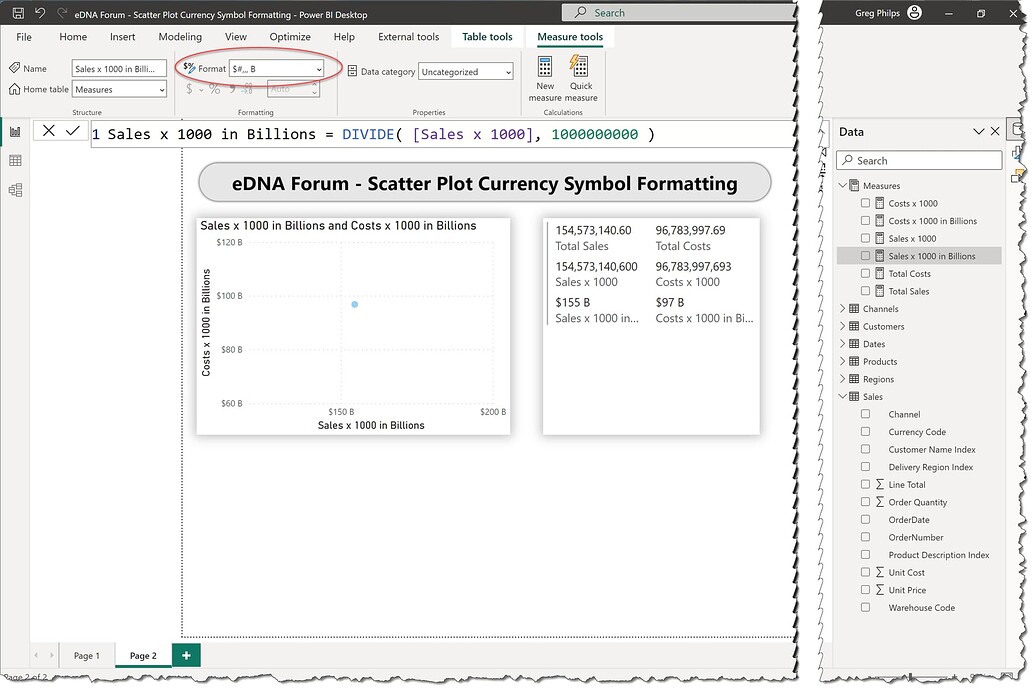The width and height of the screenshot is (1035, 690).
Task: Check the Sales x 1000 measure checkbox
Action: click(866, 238)
